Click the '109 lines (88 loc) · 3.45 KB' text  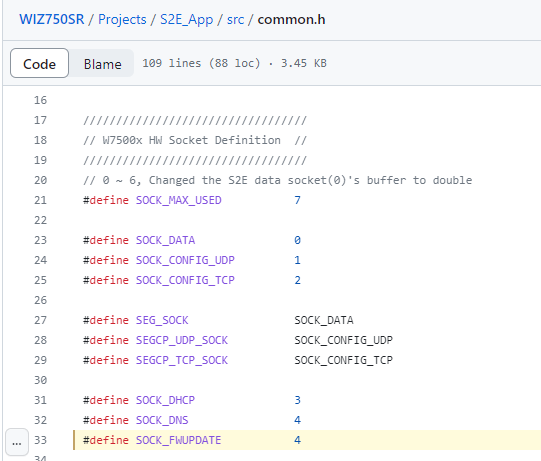[x=234, y=63]
